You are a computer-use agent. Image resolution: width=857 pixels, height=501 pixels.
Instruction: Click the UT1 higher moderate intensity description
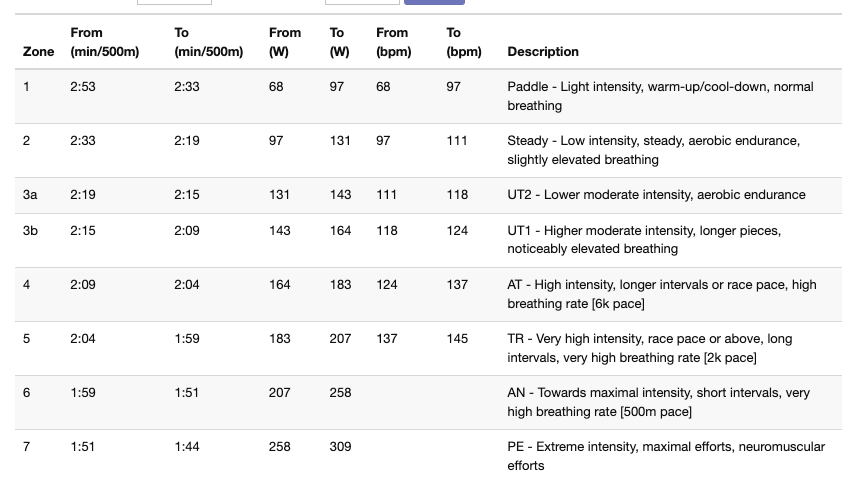[644, 239]
